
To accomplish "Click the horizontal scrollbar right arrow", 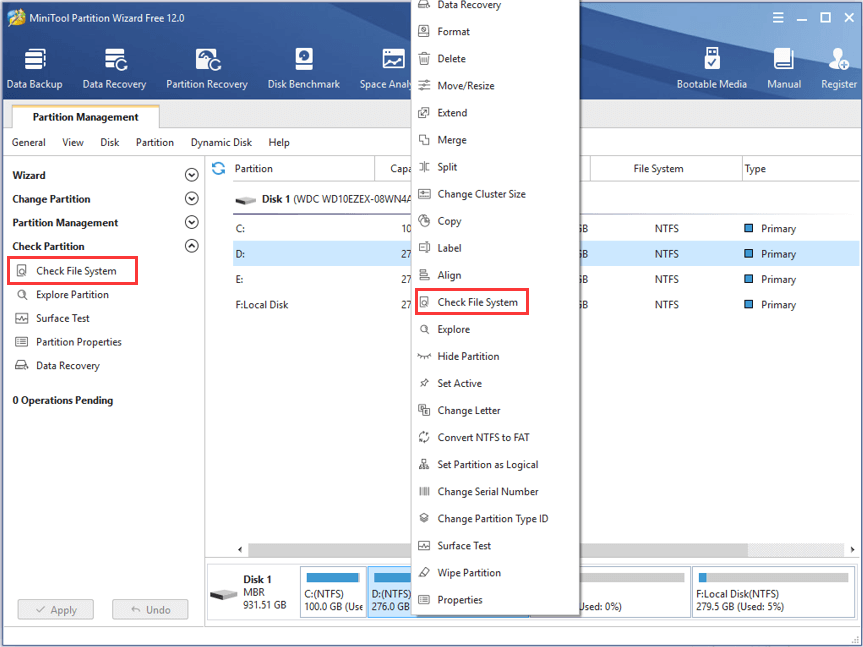I will [852, 549].
